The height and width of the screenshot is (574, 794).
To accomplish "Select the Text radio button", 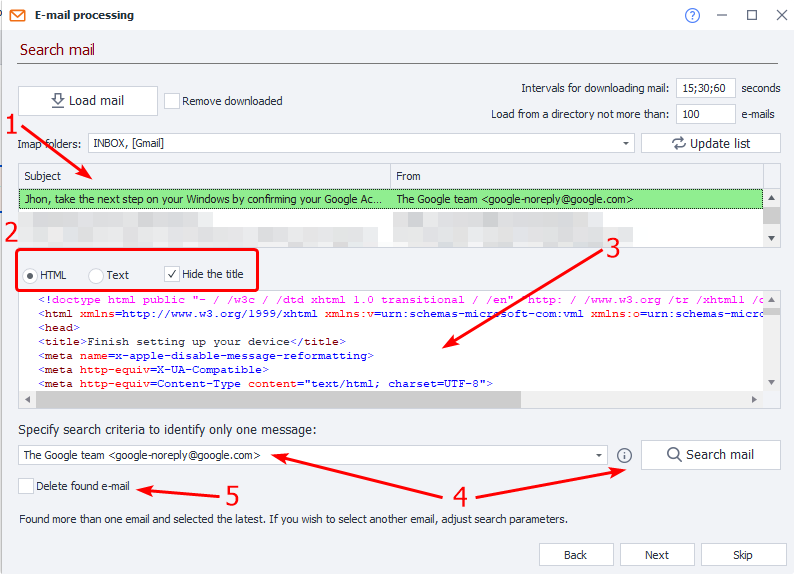I will click(96, 275).
